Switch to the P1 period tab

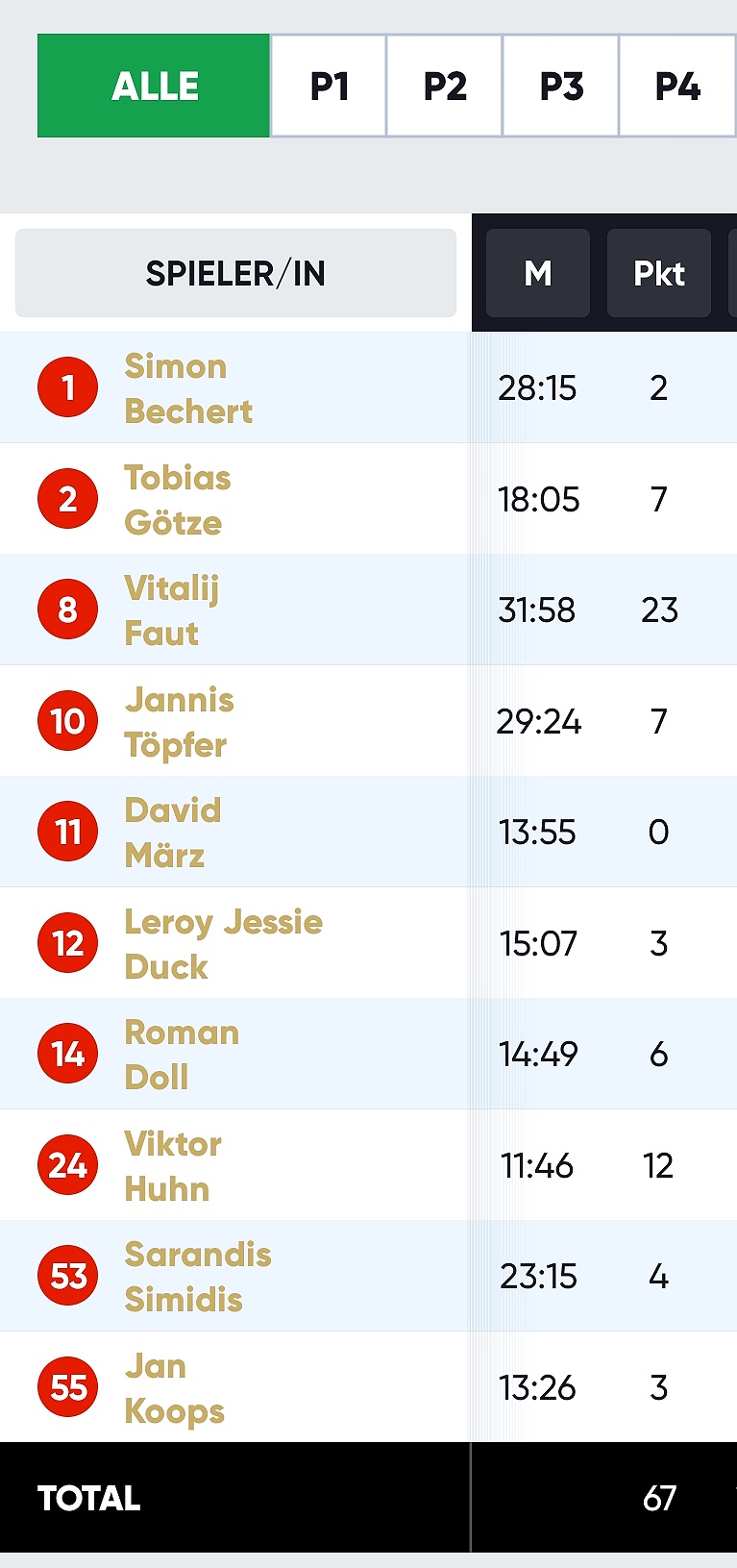329,86
